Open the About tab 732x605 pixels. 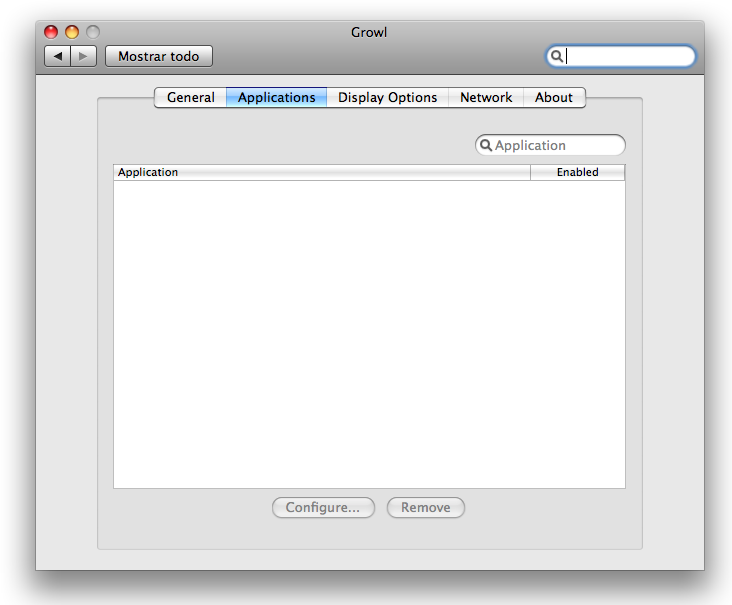point(554,98)
